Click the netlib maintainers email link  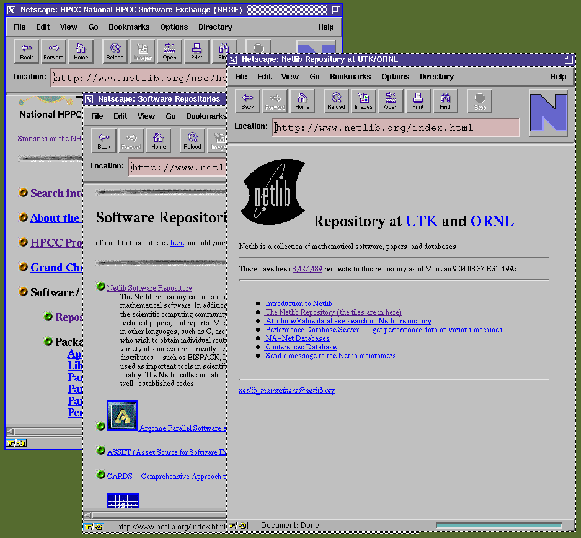pos(287,390)
